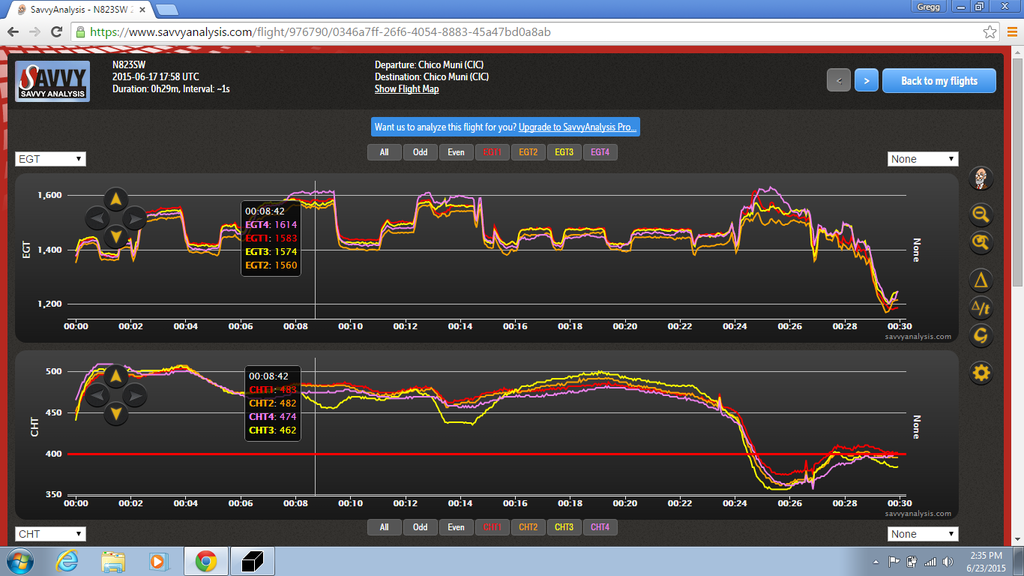Select the Odd cylinders filter for EGT
The image size is (1024, 576).
pyautogui.click(x=420, y=153)
